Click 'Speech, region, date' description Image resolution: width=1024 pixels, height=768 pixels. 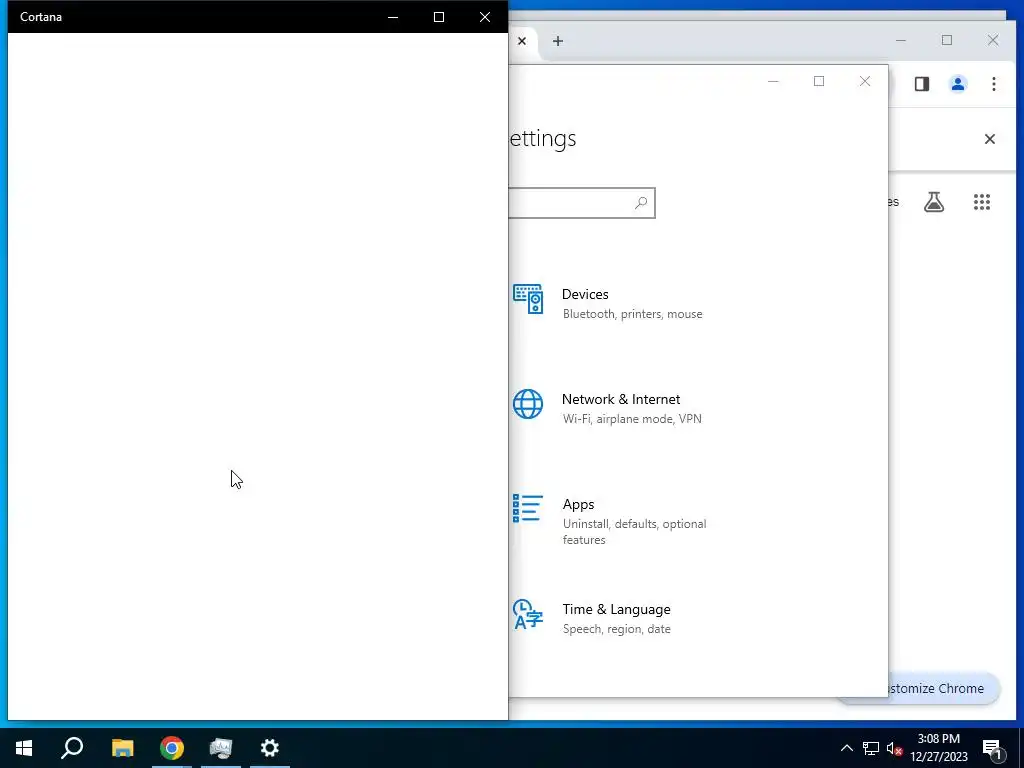[x=616, y=629]
